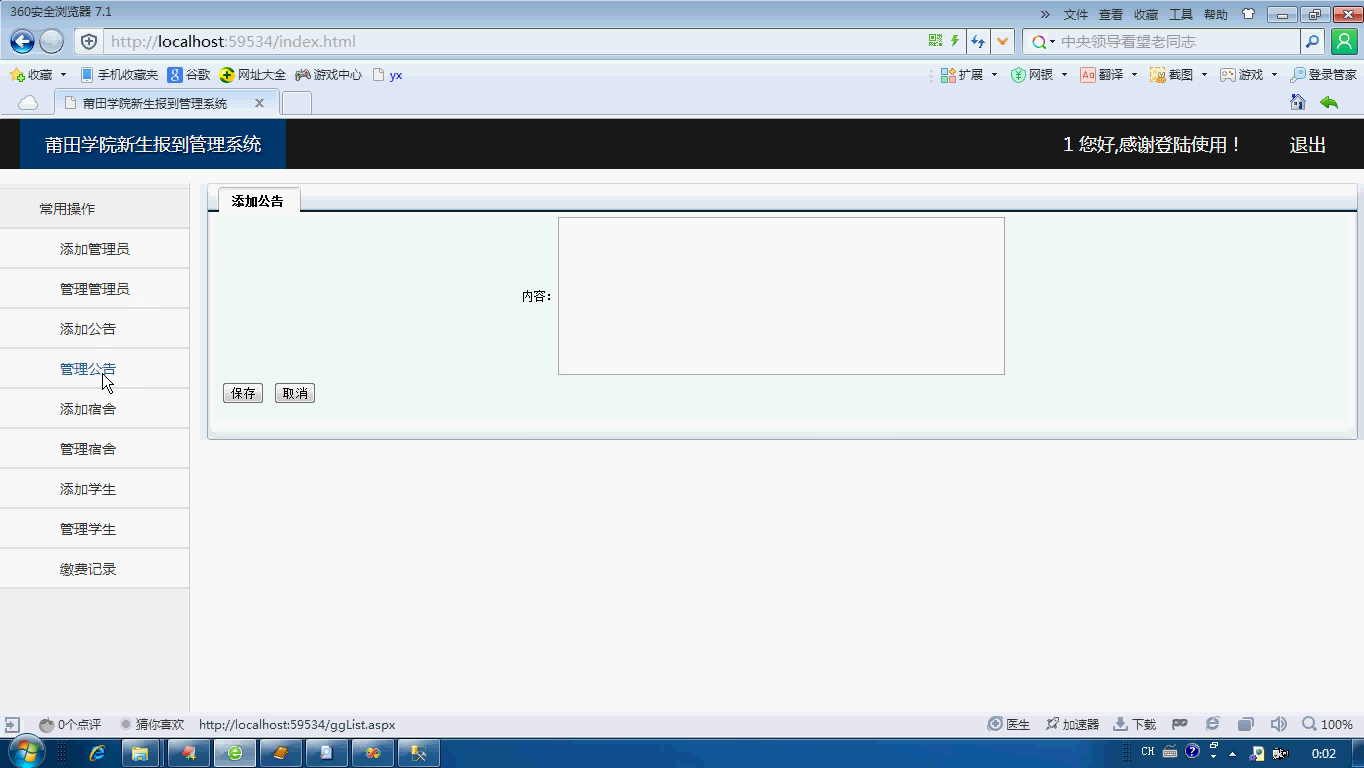Open a new blank tab
1364x768 pixels.
297,103
